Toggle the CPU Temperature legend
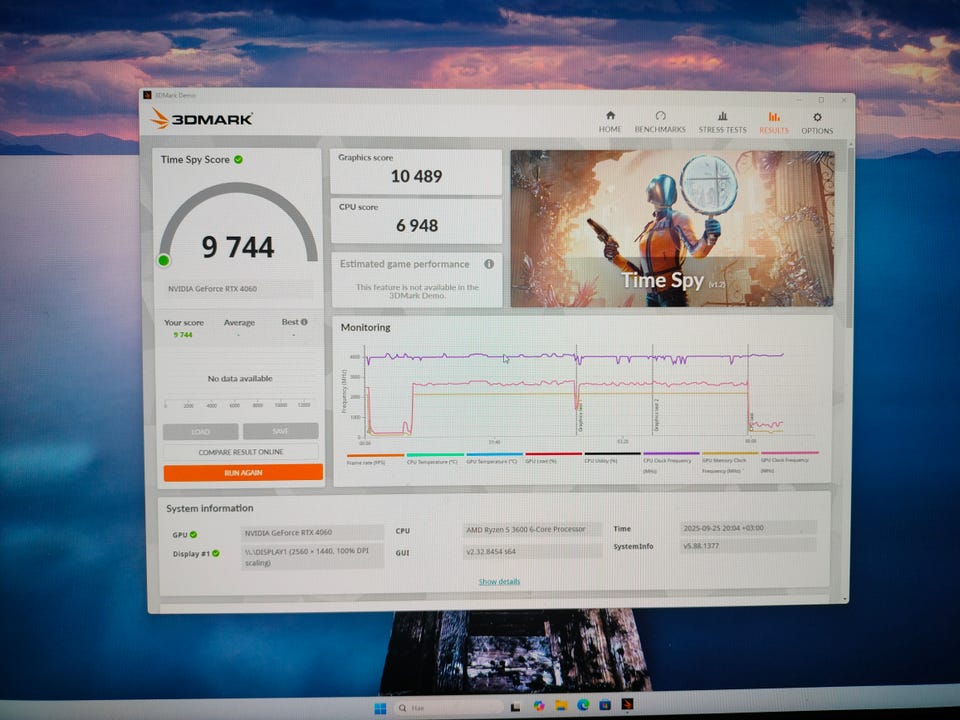 tap(433, 459)
